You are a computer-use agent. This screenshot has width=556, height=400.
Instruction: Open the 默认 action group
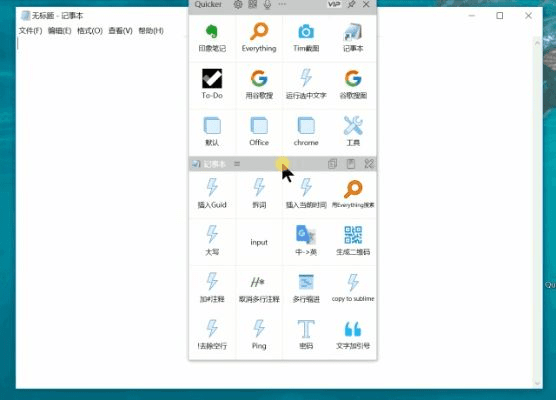pos(212,132)
